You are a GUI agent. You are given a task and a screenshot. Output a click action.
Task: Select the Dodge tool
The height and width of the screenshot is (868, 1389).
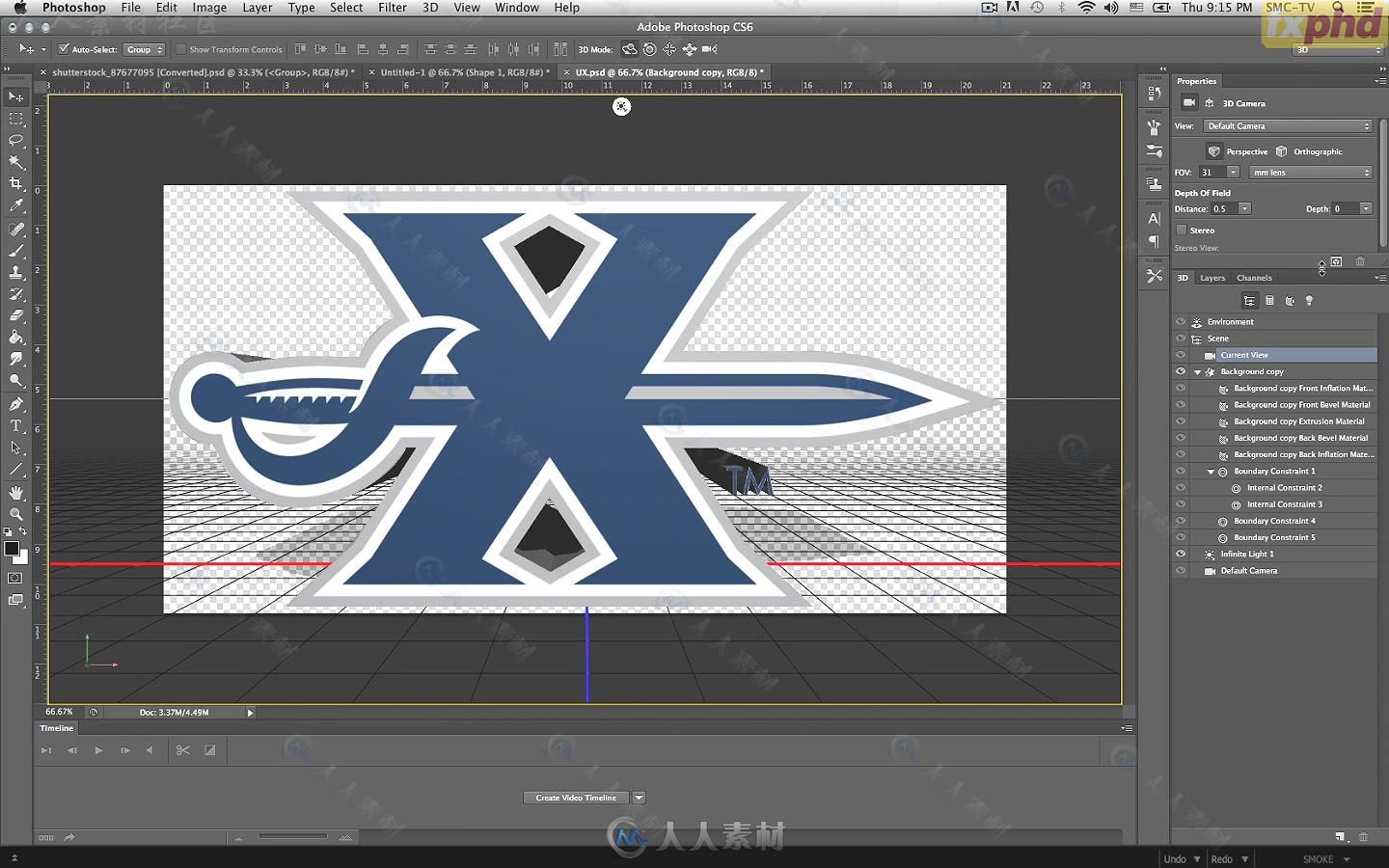[x=16, y=381]
